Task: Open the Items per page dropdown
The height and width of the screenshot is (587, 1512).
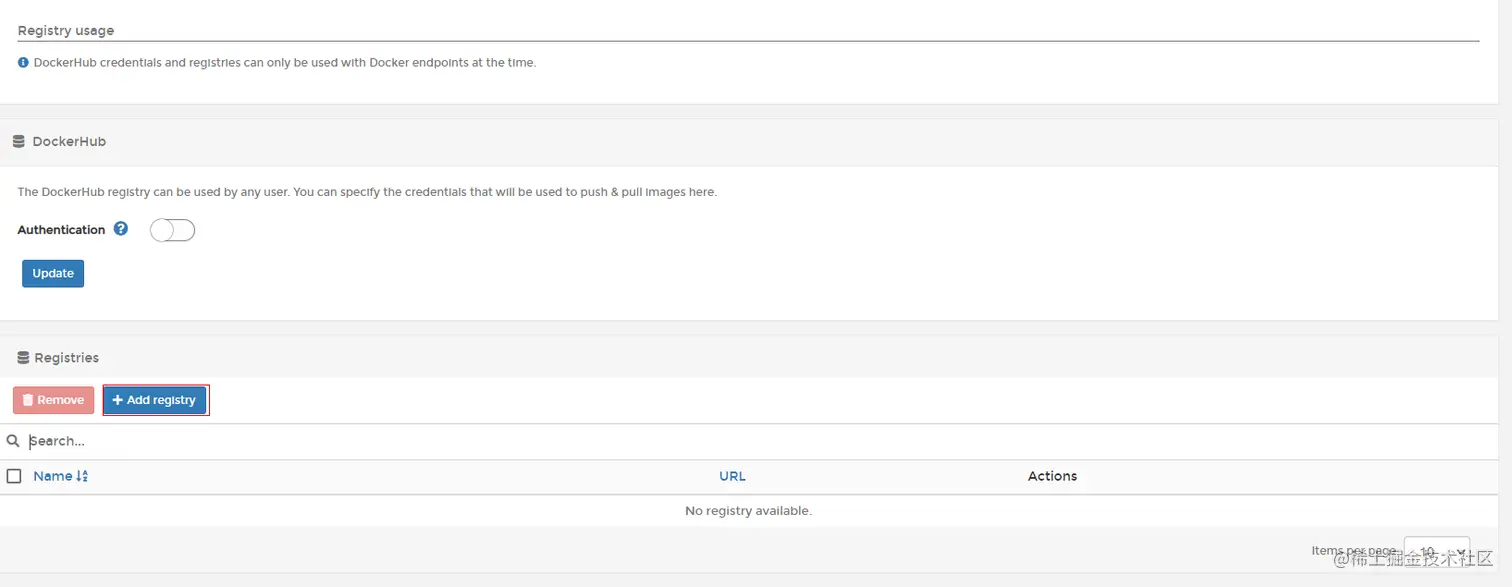Action: [1437, 551]
